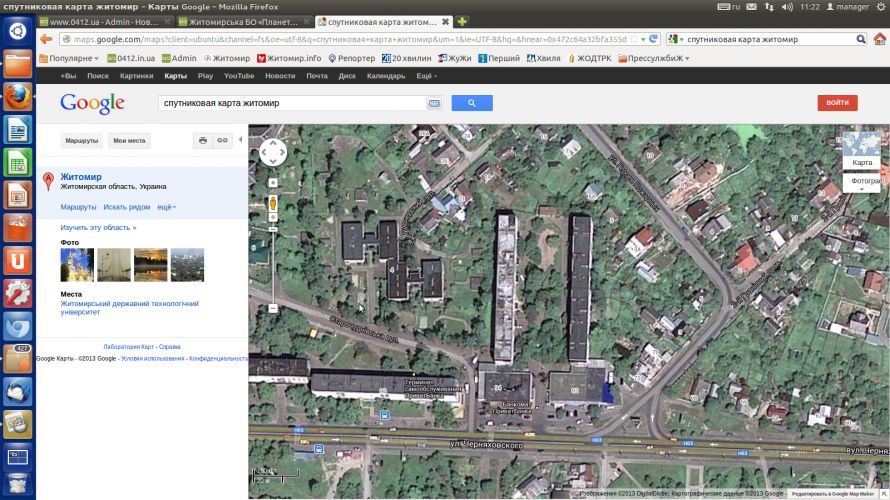Open search engine selector dropdown

click(x=675, y=39)
